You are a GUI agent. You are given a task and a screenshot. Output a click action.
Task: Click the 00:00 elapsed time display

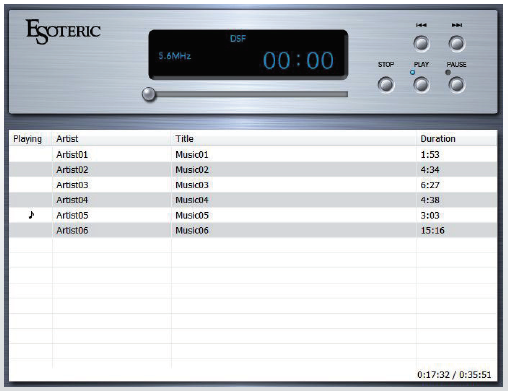298,61
